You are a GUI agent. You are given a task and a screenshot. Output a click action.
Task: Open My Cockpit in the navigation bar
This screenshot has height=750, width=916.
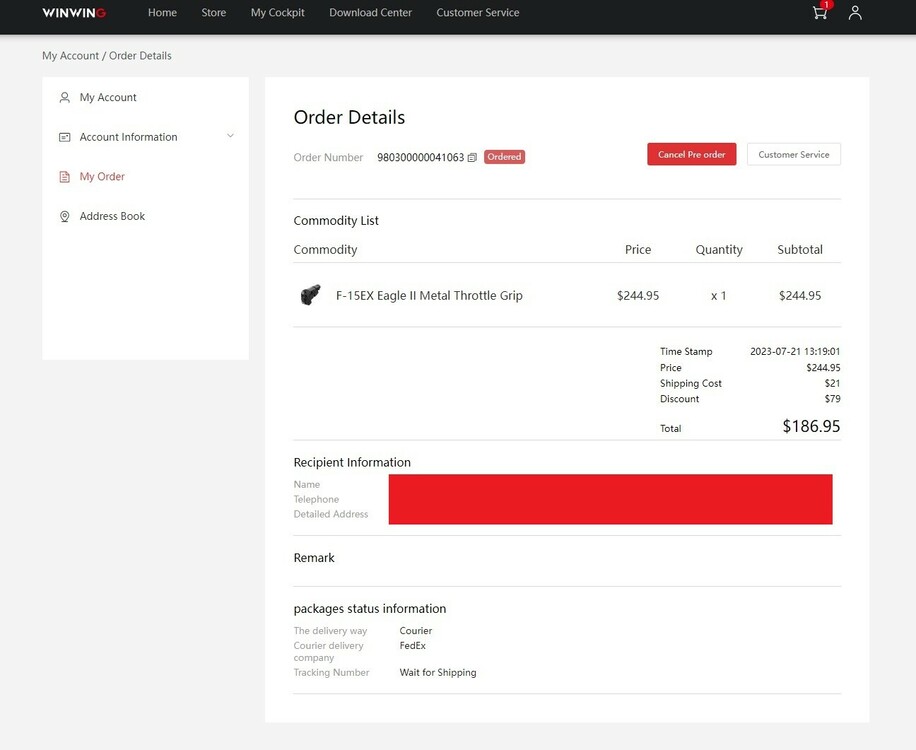[277, 12]
